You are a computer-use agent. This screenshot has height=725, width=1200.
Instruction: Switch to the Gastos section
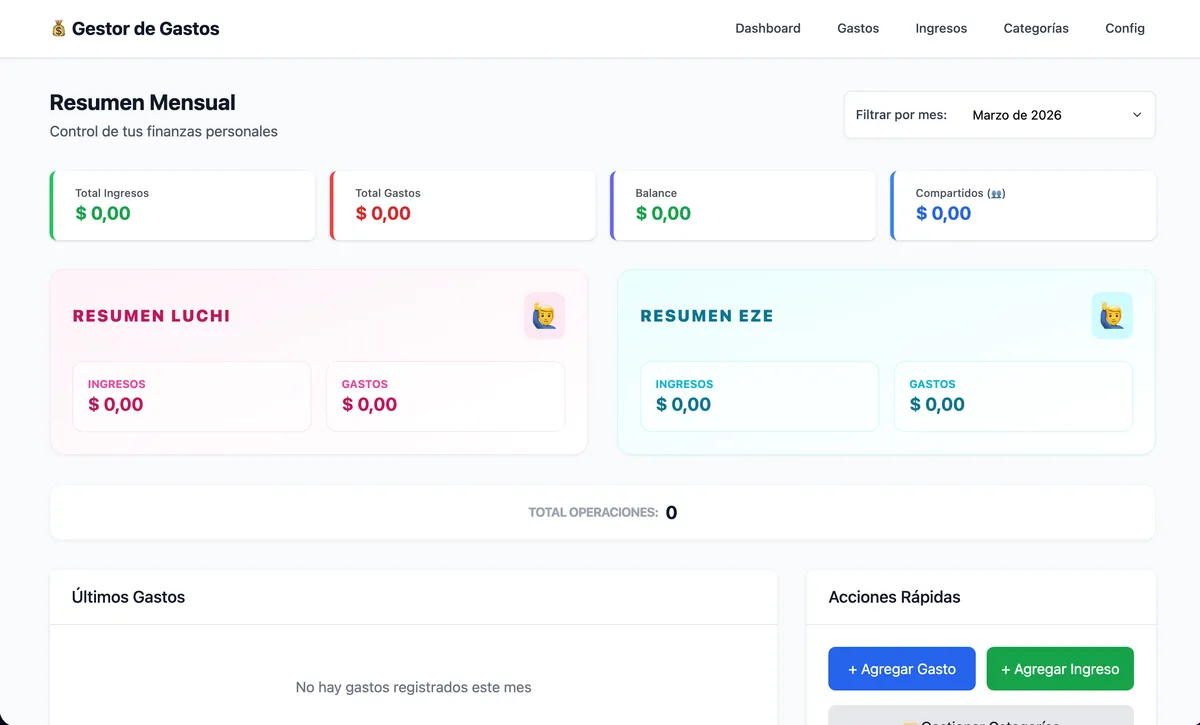point(857,28)
